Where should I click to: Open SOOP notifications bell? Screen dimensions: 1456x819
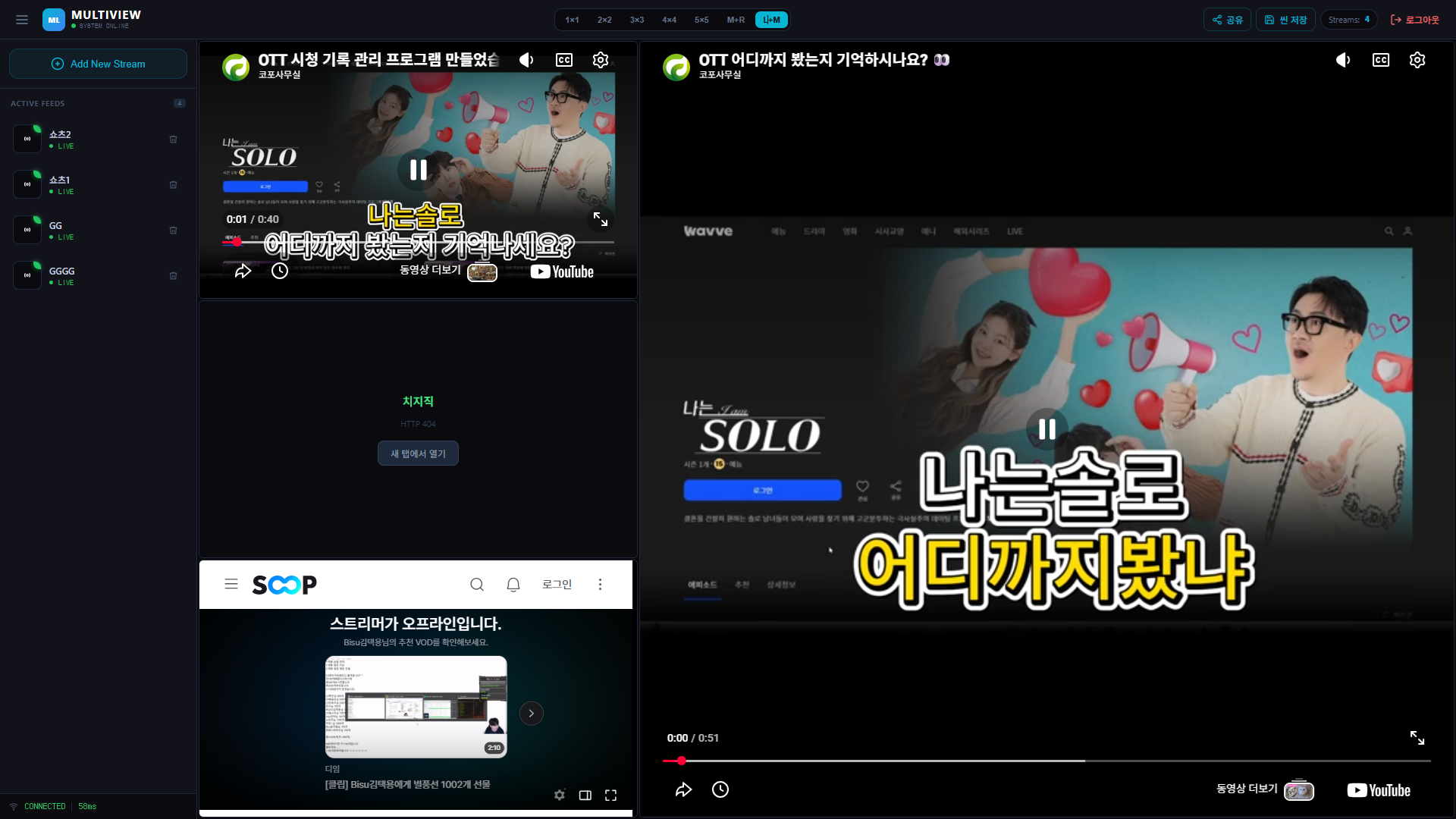(513, 584)
